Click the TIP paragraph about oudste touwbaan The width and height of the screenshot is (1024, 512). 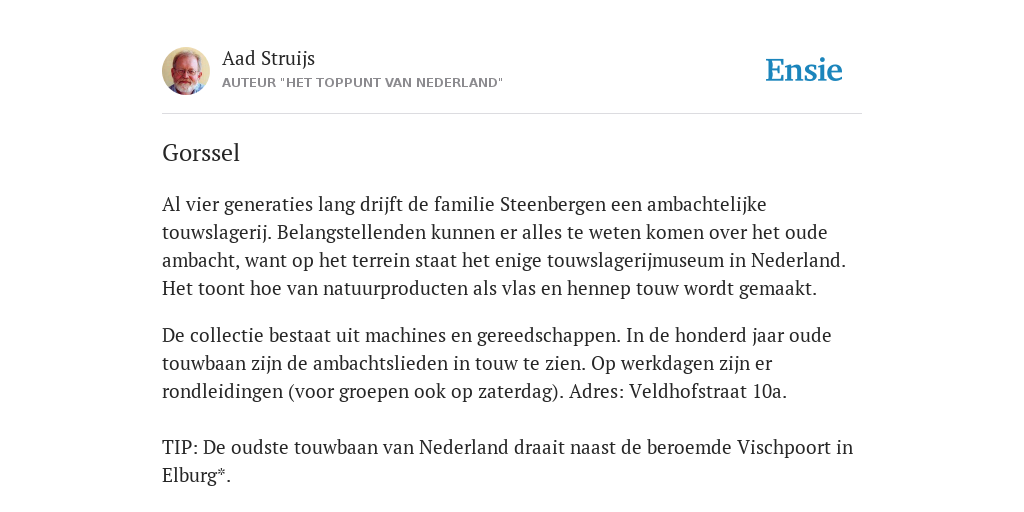point(508,461)
